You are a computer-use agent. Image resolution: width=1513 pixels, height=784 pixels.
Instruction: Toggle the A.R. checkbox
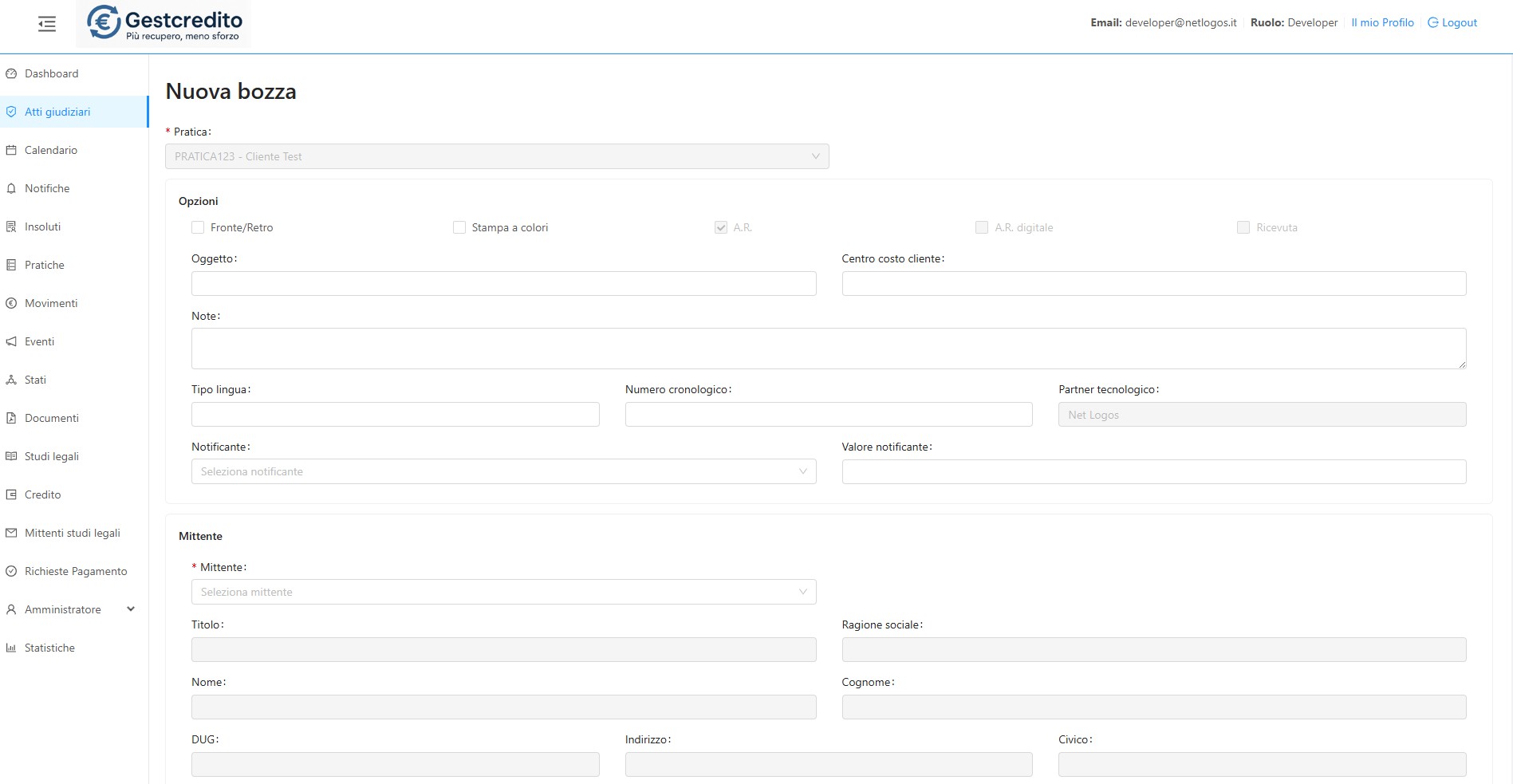pyautogui.click(x=721, y=227)
